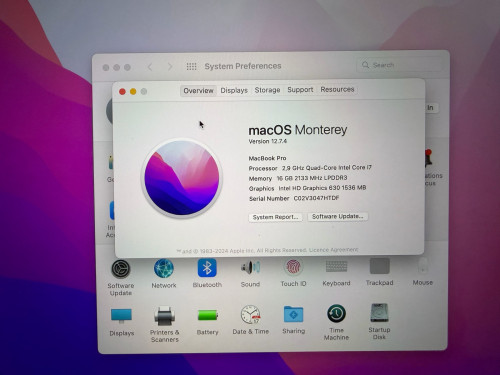
Task: Focus the System Preferences Search field
Action: (399, 65)
